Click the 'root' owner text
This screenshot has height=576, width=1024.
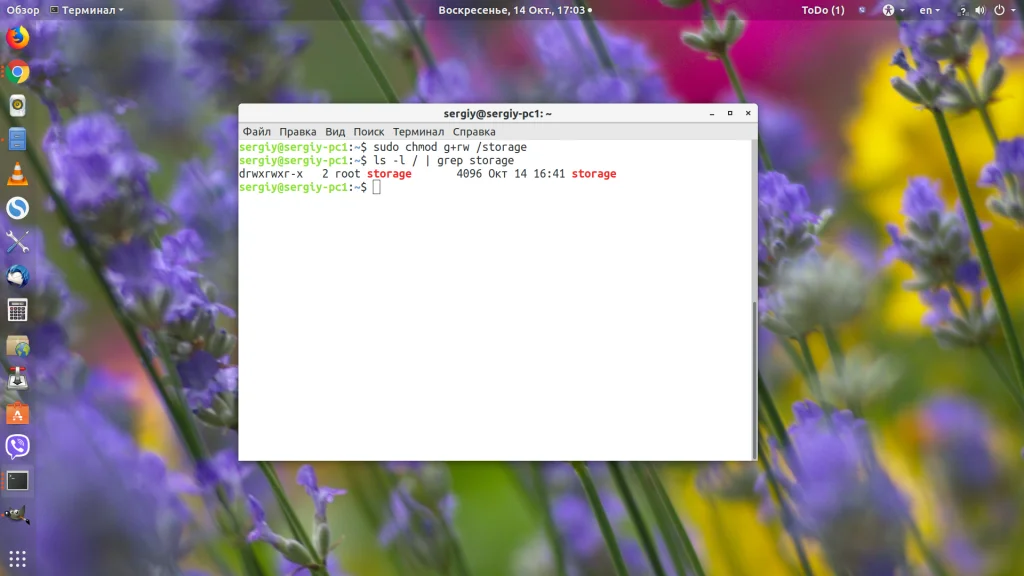pos(347,174)
